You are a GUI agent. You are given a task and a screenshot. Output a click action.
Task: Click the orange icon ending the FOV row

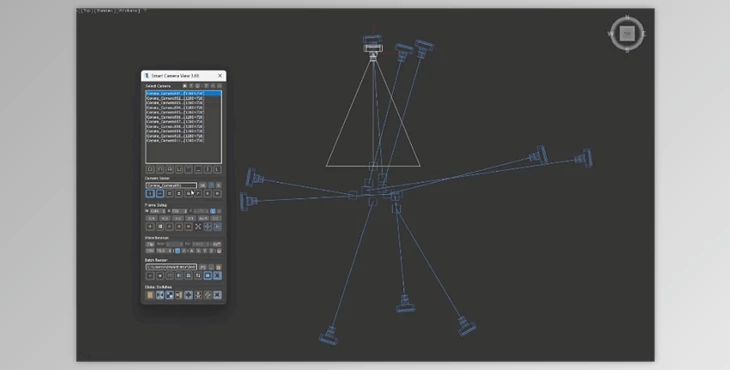219,251
